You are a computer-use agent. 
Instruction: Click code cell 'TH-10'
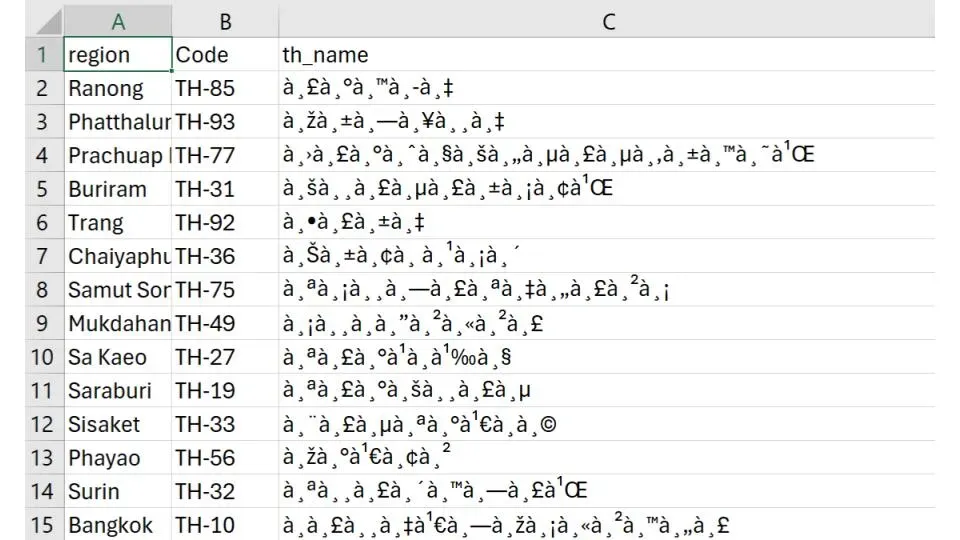coord(225,525)
